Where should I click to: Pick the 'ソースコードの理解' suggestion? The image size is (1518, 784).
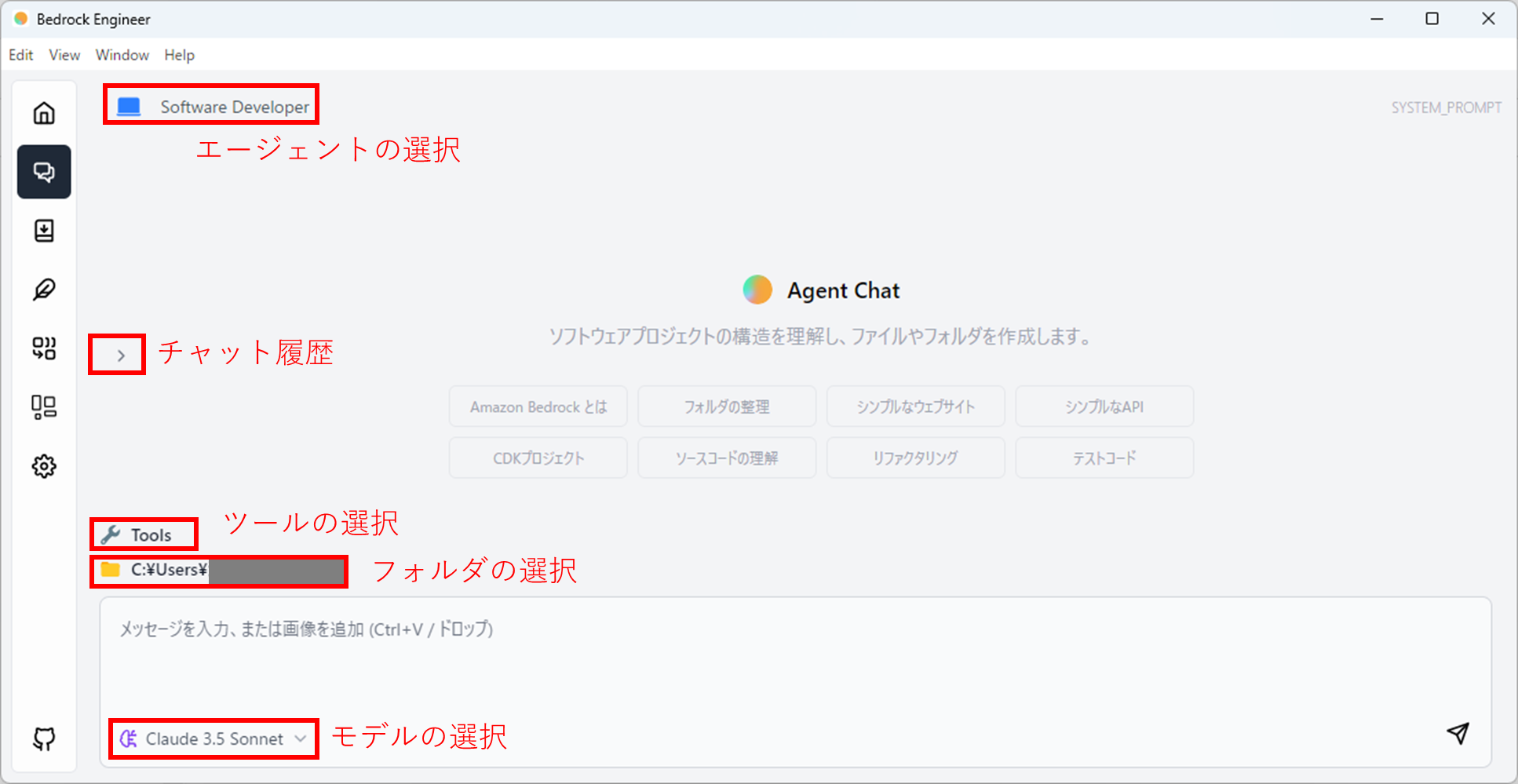(x=727, y=458)
